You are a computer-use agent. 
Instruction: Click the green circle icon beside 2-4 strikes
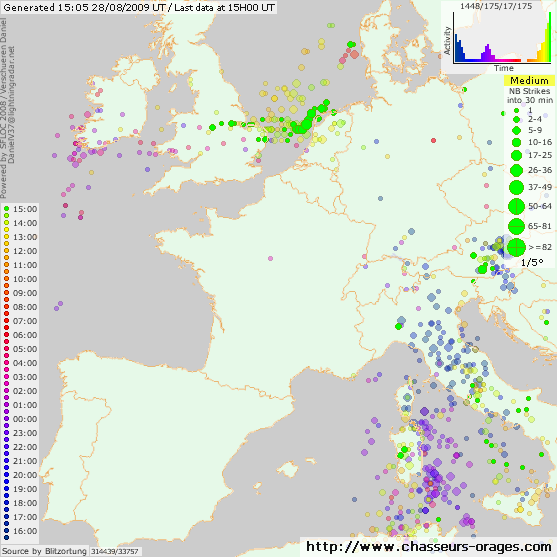coord(517,119)
